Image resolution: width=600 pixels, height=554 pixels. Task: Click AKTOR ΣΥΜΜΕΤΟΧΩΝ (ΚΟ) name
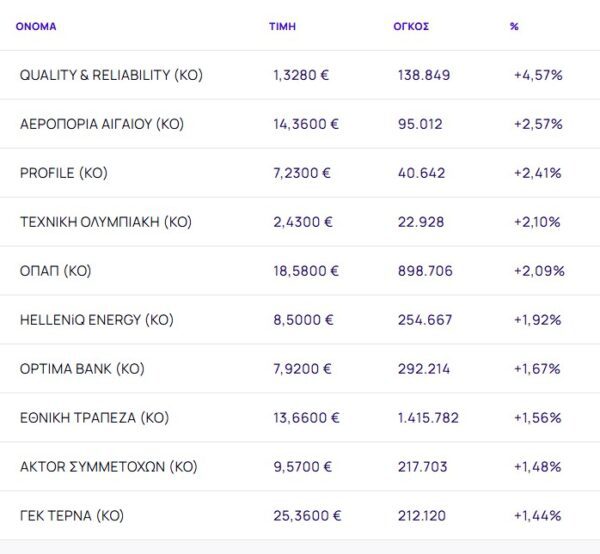(109, 467)
